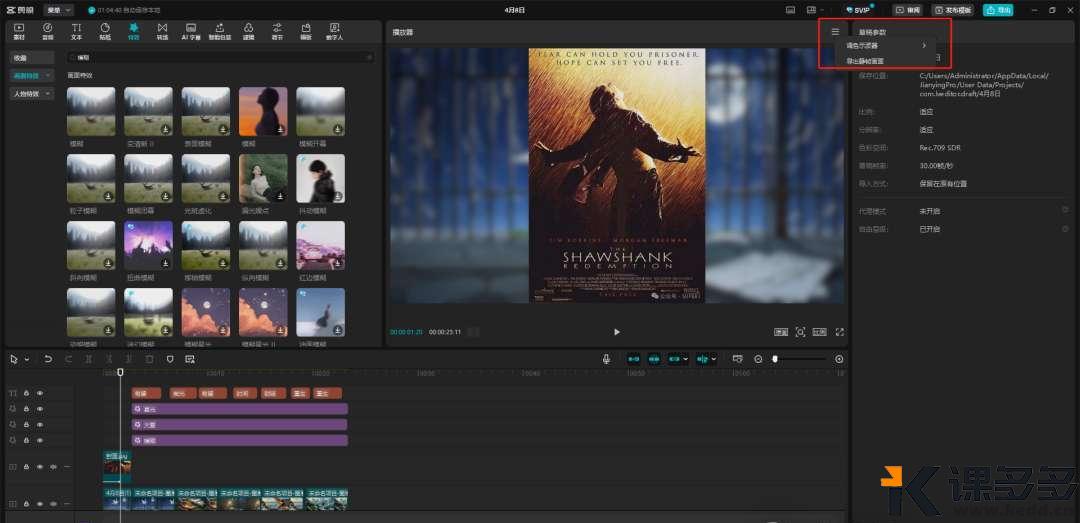Open the 音频 audio panel tab
This screenshot has height=523, width=1080.
48,31
